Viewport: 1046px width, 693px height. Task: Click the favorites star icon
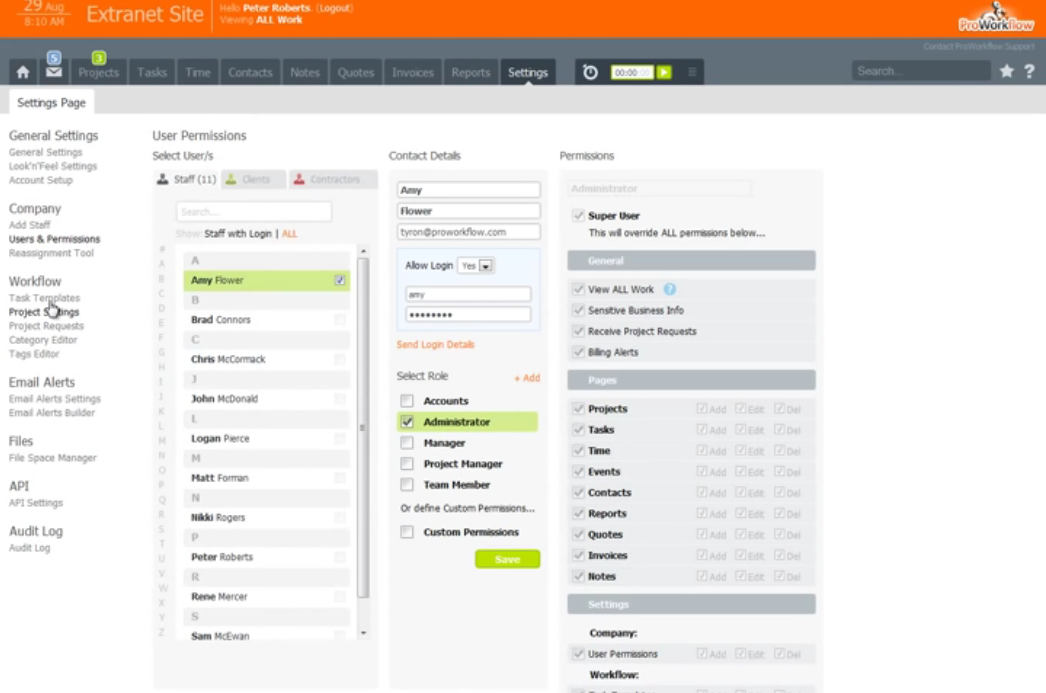point(1007,71)
